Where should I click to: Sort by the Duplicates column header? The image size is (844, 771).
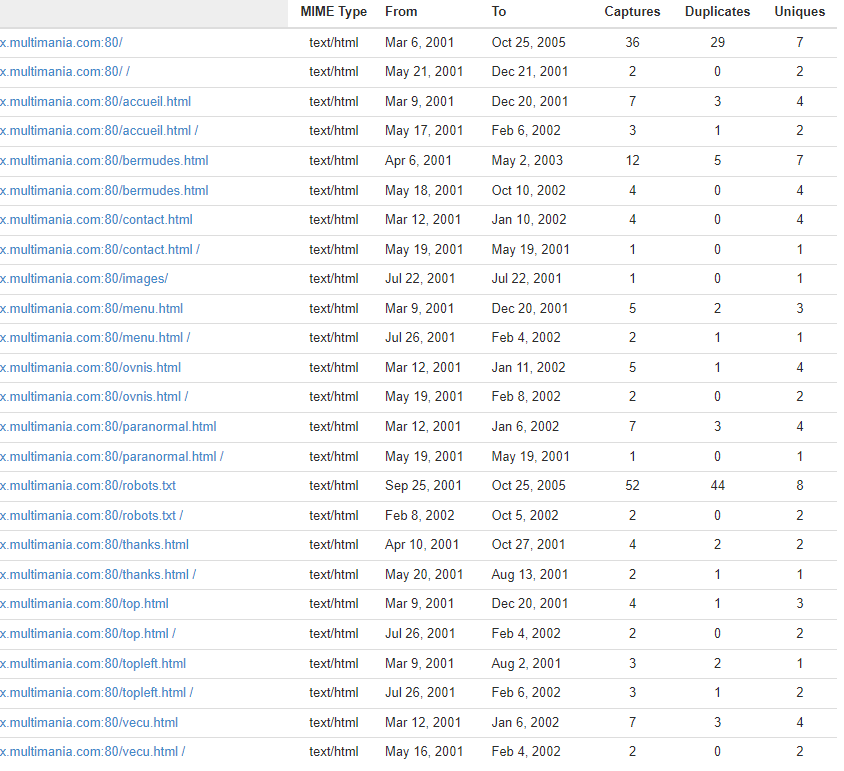(717, 12)
